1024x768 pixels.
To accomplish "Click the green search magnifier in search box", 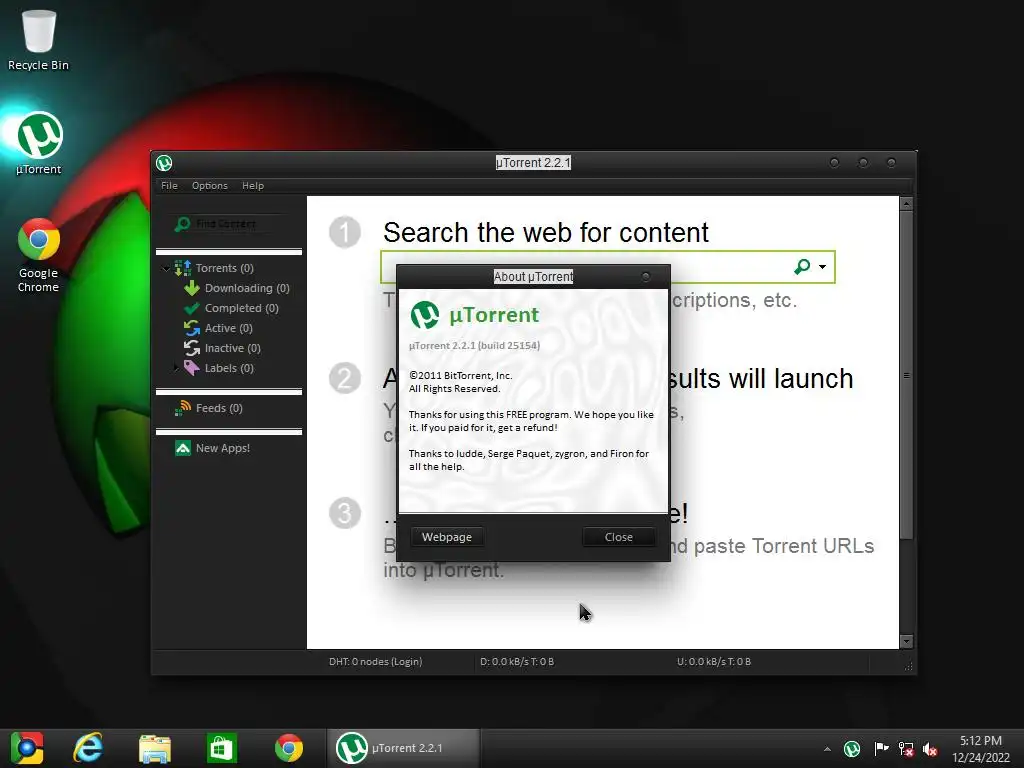I will (802, 266).
